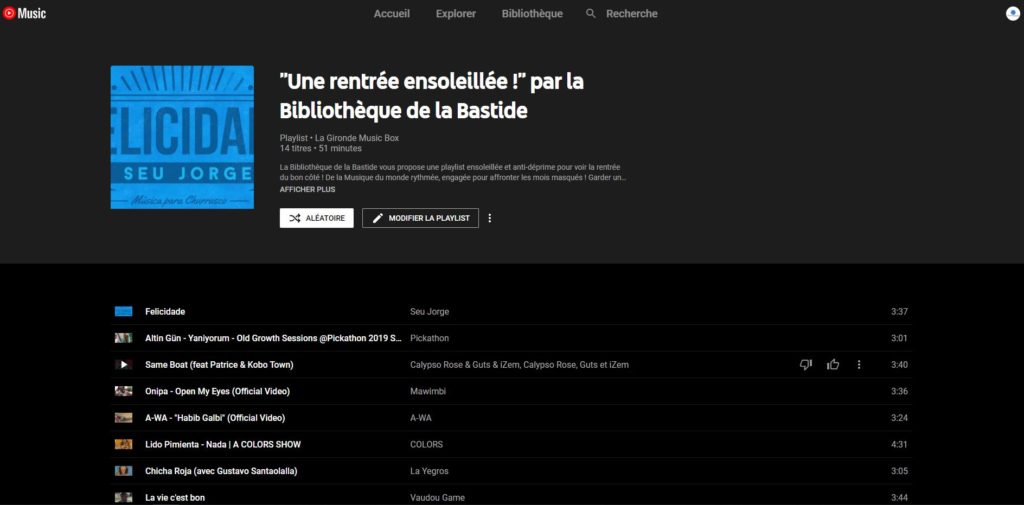Viewport: 1024px width, 505px height.
Task: Click the playlist title heading
Action: (x=432, y=97)
